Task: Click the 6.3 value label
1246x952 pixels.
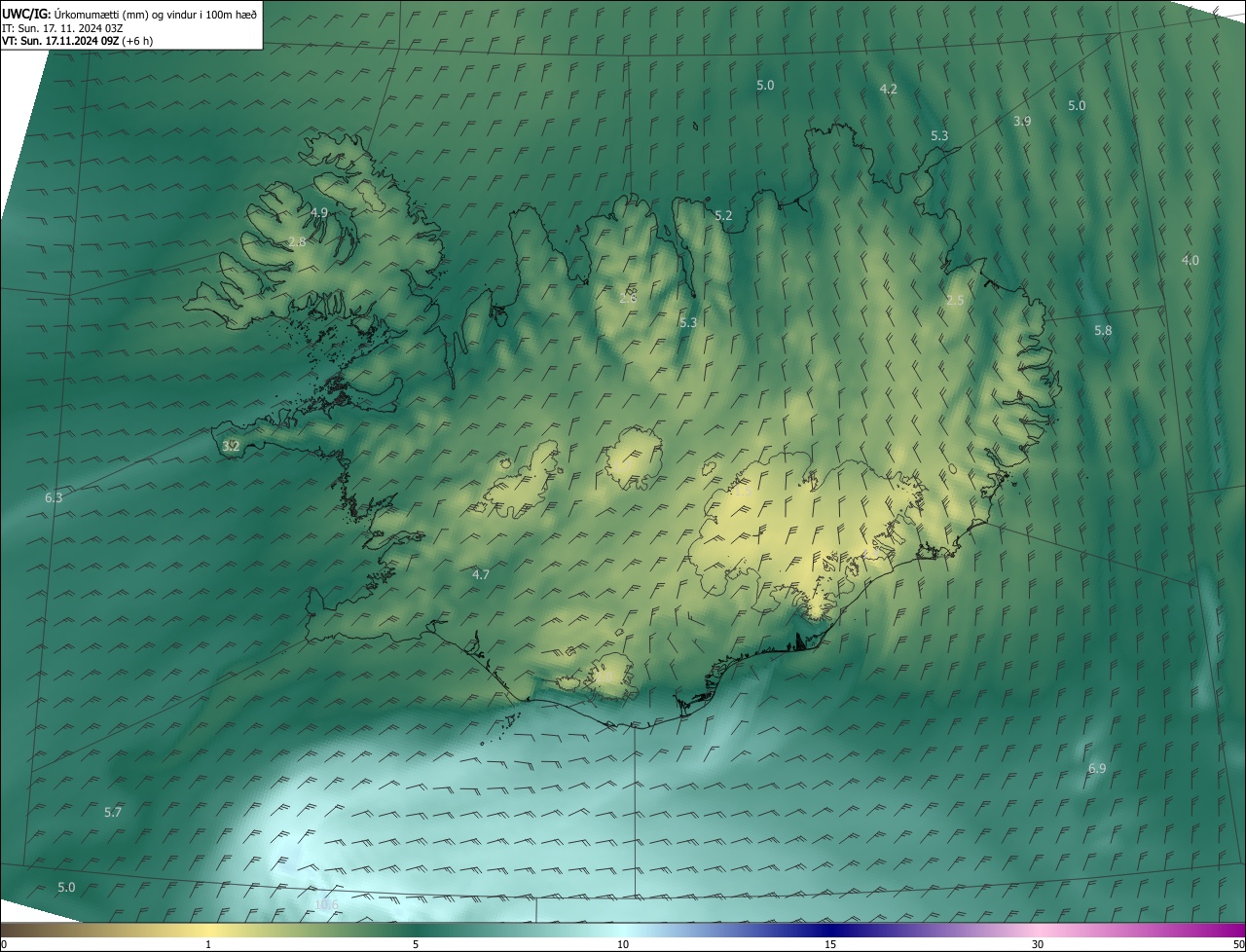Action: pos(54,497)
